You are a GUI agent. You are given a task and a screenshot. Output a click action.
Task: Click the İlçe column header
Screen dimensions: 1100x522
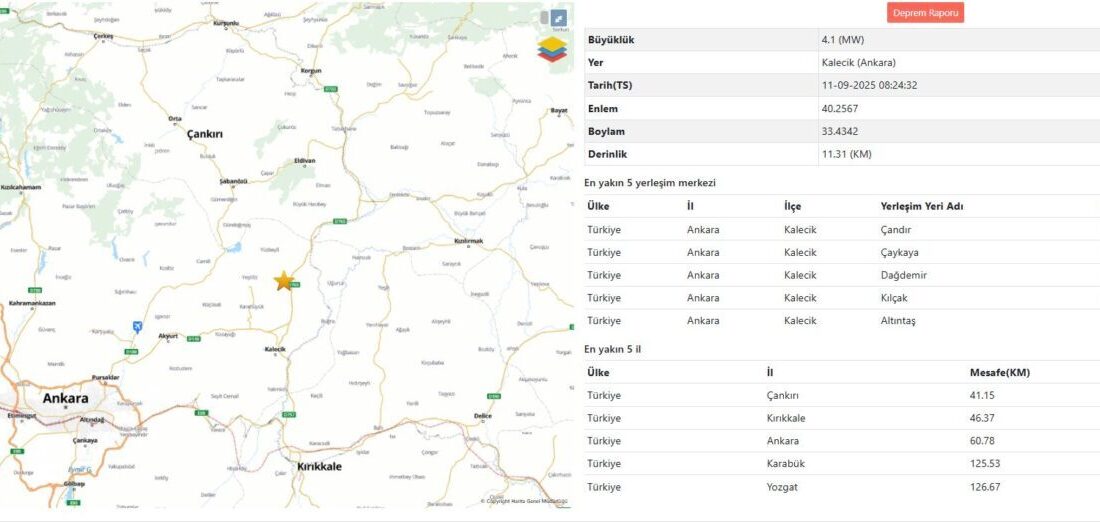(x=793, y=206)
